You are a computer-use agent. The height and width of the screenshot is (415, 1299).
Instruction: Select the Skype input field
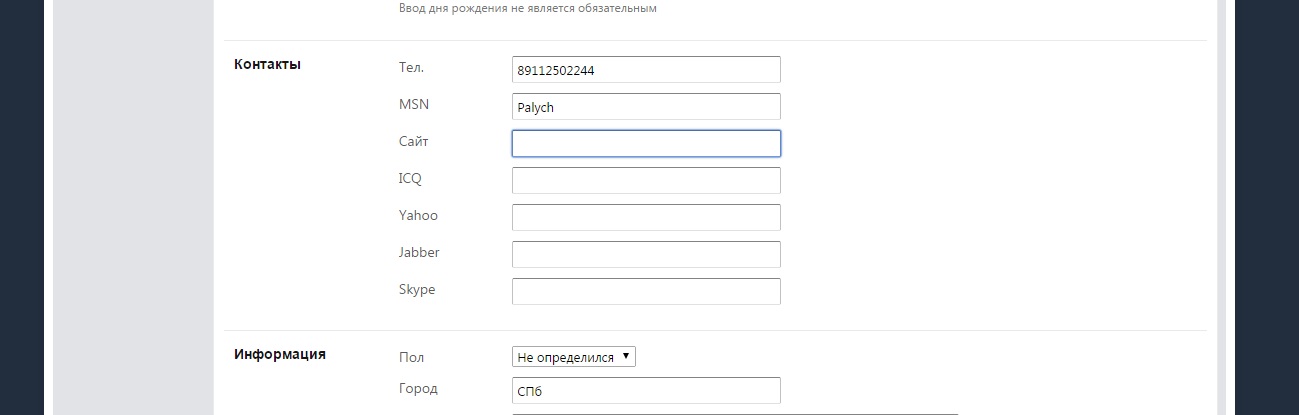click(646, 292)
